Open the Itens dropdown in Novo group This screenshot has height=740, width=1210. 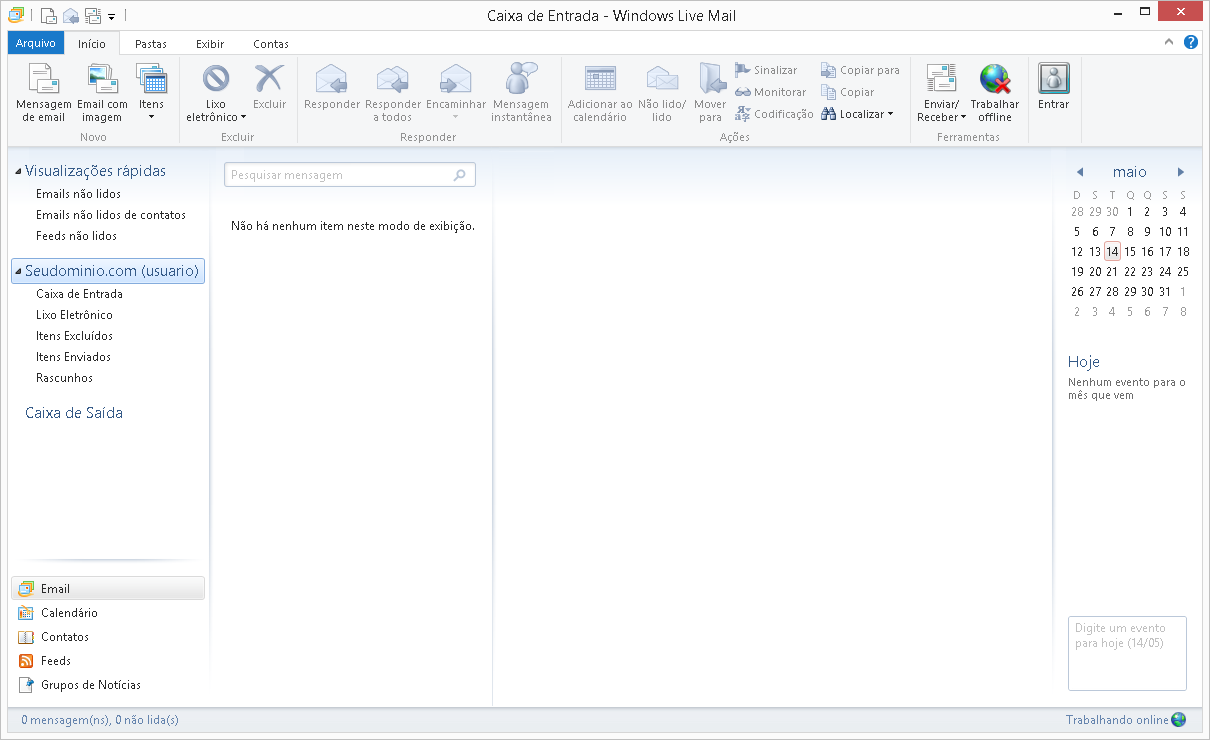[151, 116]
